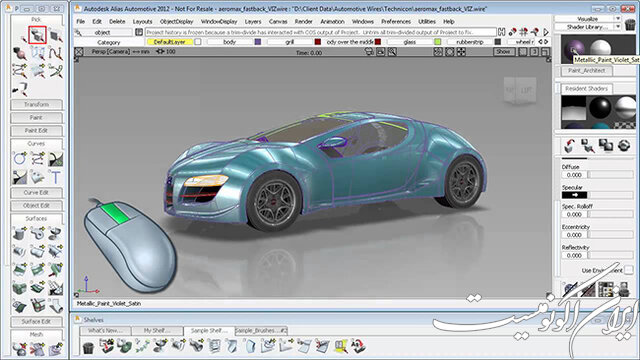
Task: Select the black sphere resident shader
Action: click(600, 108)
